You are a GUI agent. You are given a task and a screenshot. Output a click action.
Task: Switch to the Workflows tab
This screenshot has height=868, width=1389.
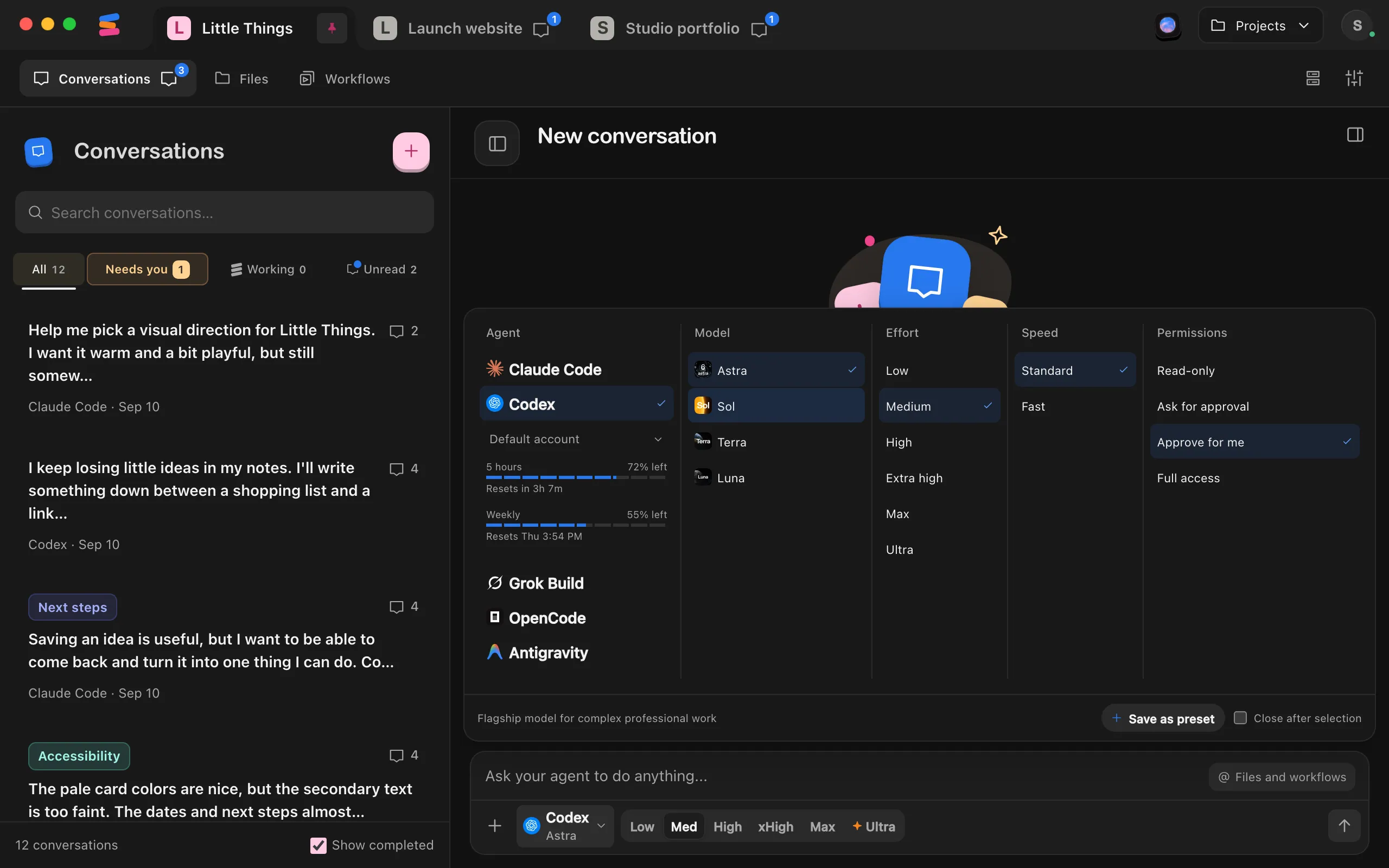pos(345,79)
